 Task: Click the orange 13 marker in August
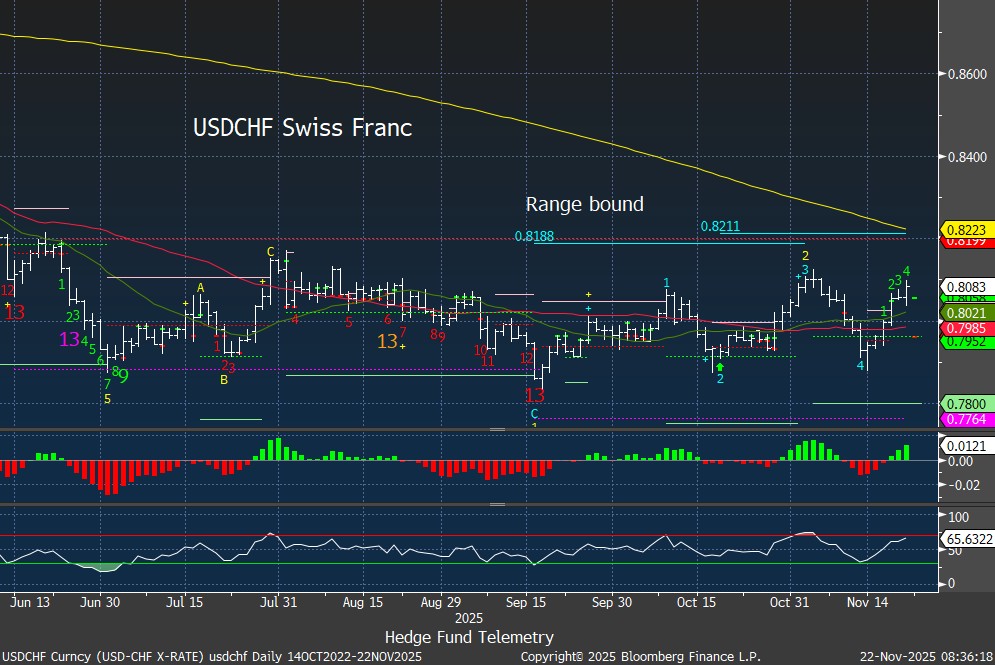pos(388,341)
